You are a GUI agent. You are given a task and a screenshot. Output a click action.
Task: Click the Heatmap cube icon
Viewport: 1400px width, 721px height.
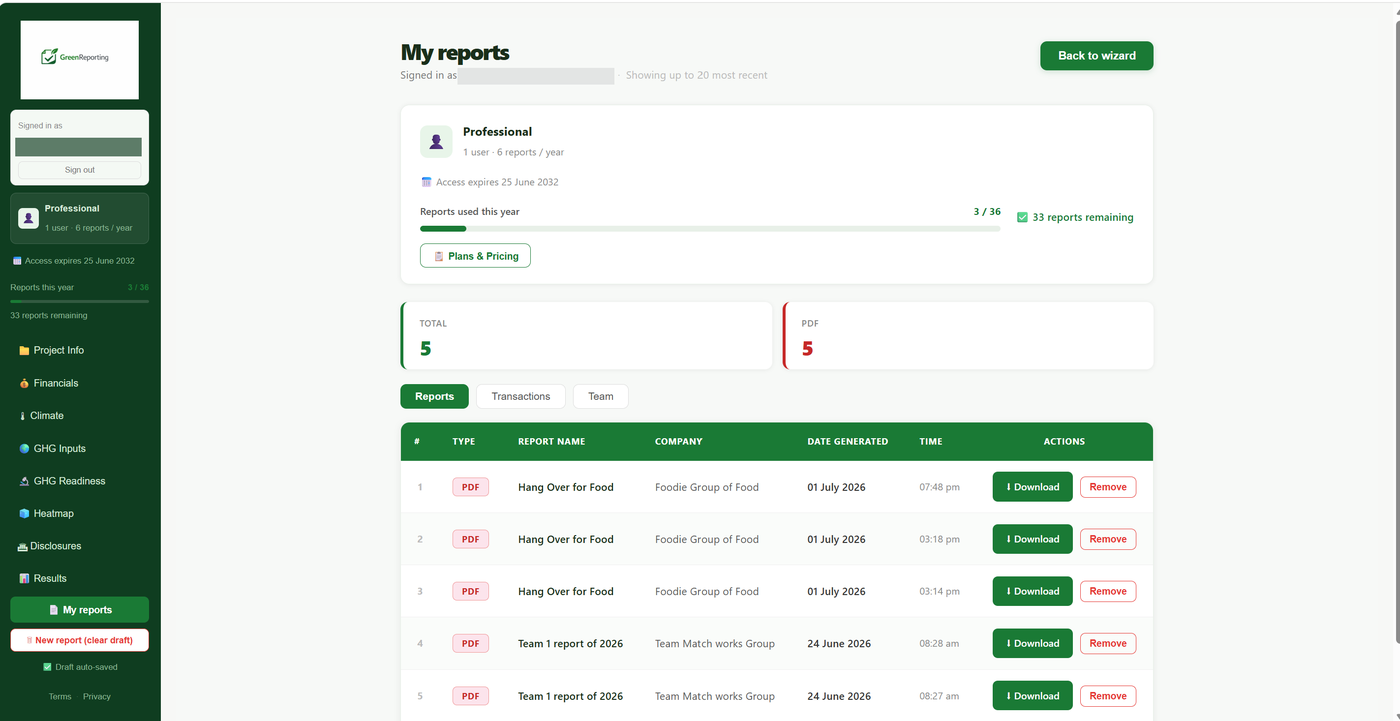24,514
